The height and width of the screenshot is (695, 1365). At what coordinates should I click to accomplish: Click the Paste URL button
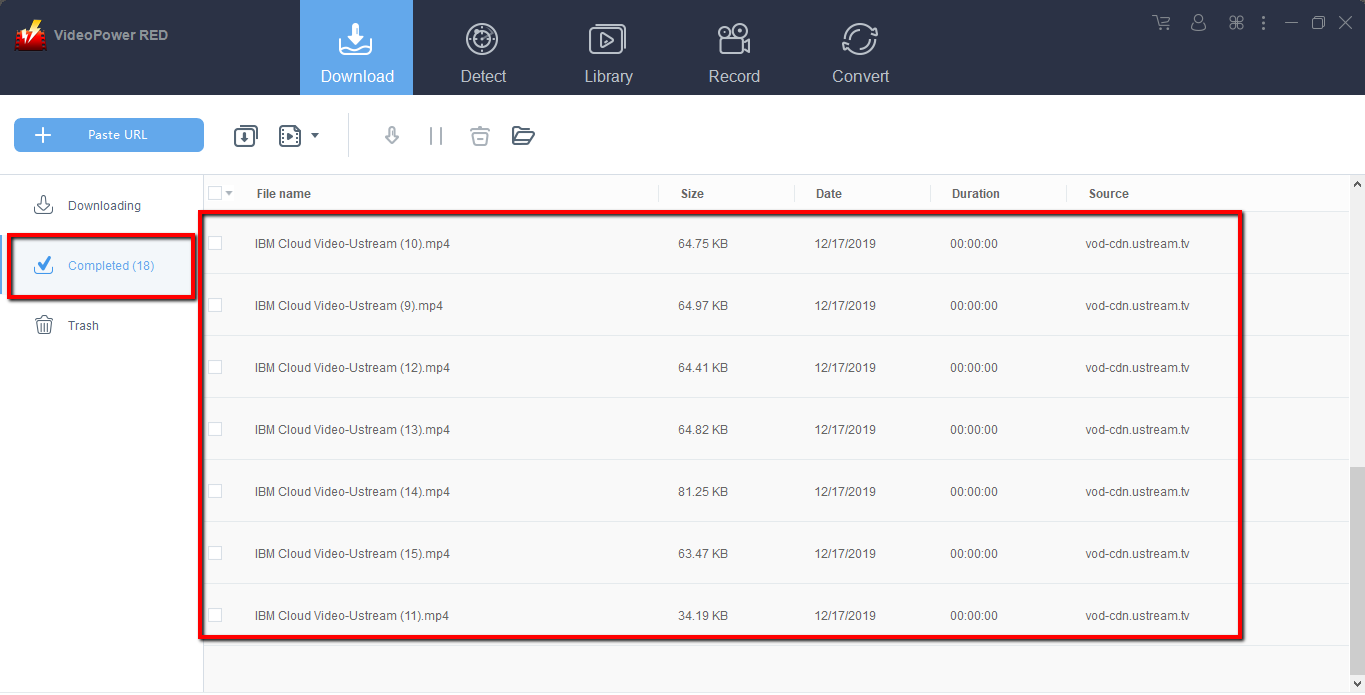tap(108, 134)
